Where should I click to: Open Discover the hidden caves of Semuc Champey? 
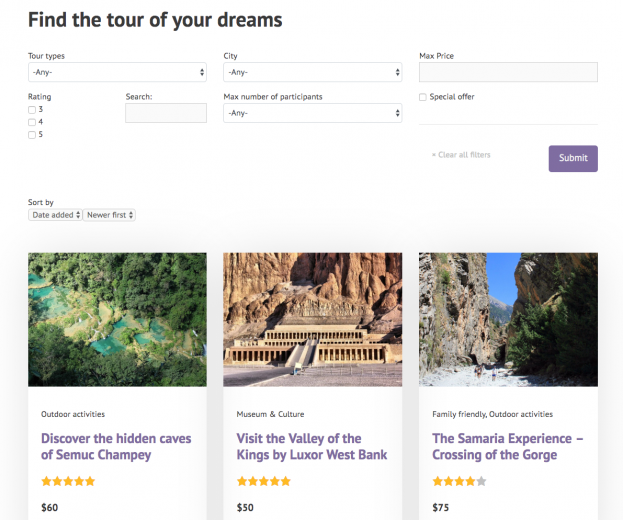(116, 446)
